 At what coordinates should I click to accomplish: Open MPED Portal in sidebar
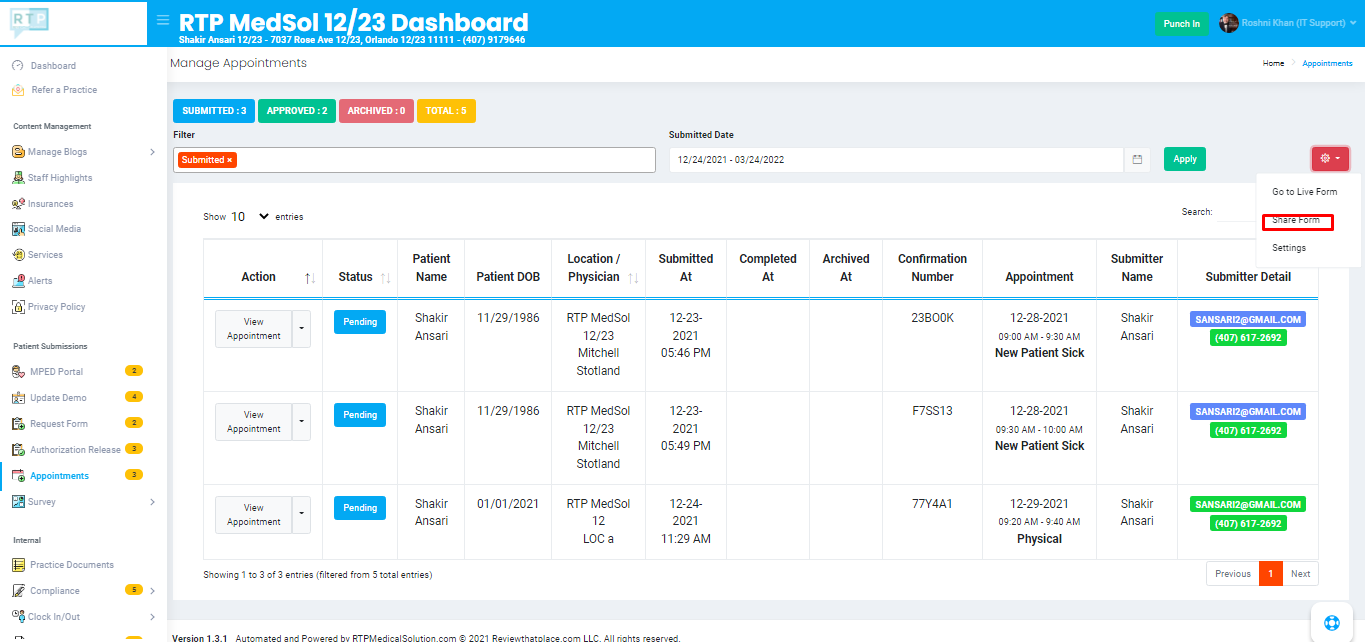[x=56, y=372]
